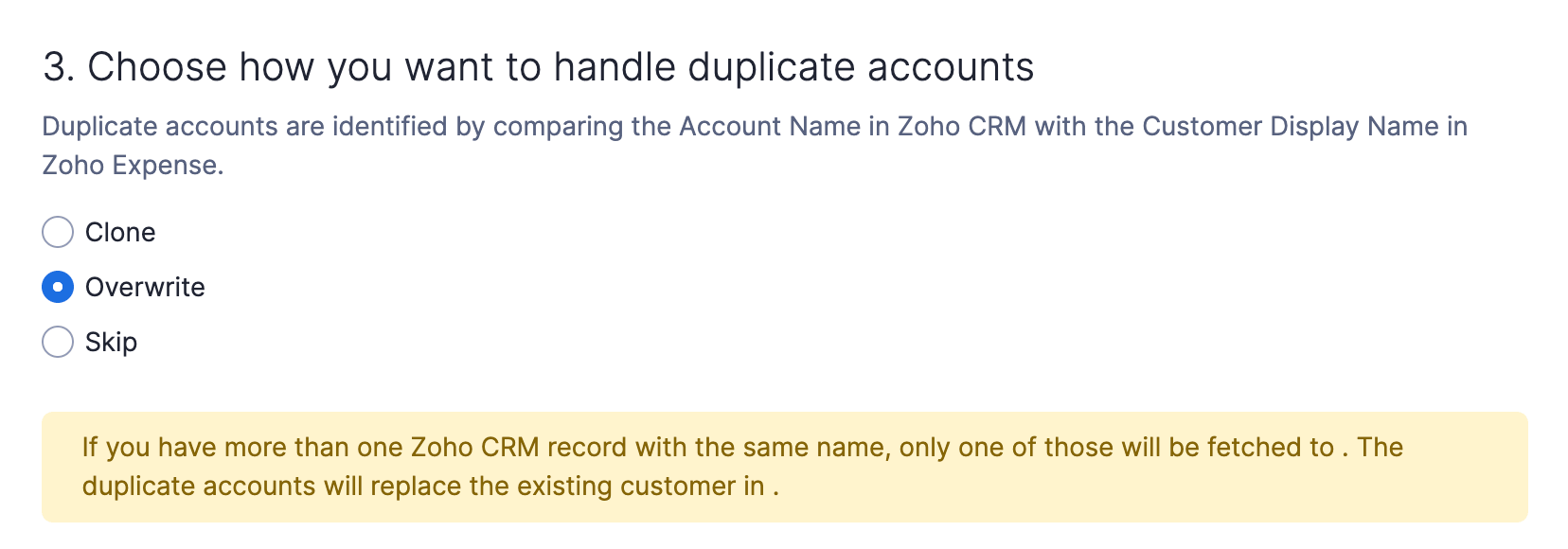This screenshot has width=1568, height=549.
Task: Click the yellow warning banner
Action: pos(784,466)
